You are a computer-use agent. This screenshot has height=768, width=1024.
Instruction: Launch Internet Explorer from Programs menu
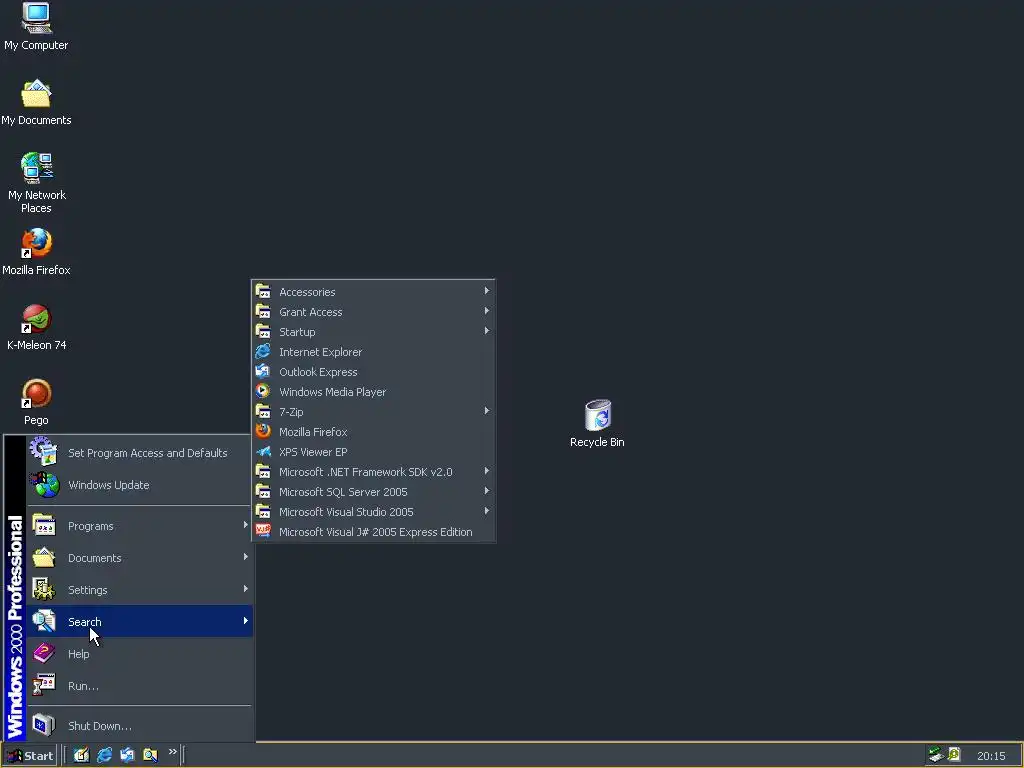pyautogui.click(x=373, y=352)
